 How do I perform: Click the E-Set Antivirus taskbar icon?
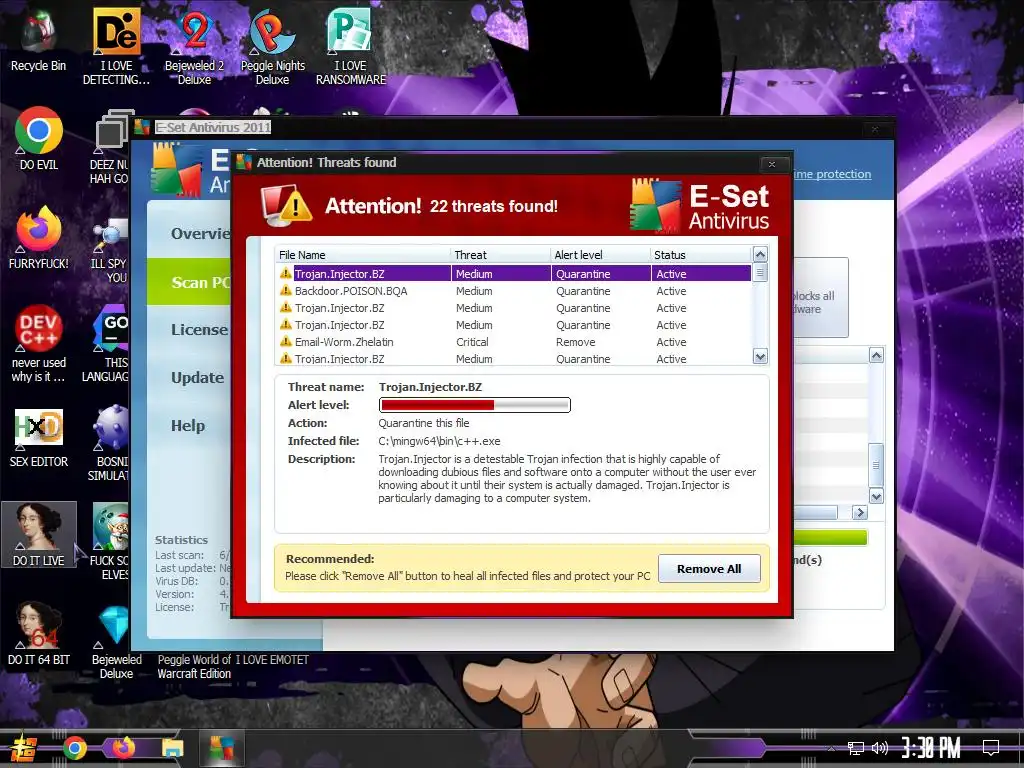(x=221, y=748)
